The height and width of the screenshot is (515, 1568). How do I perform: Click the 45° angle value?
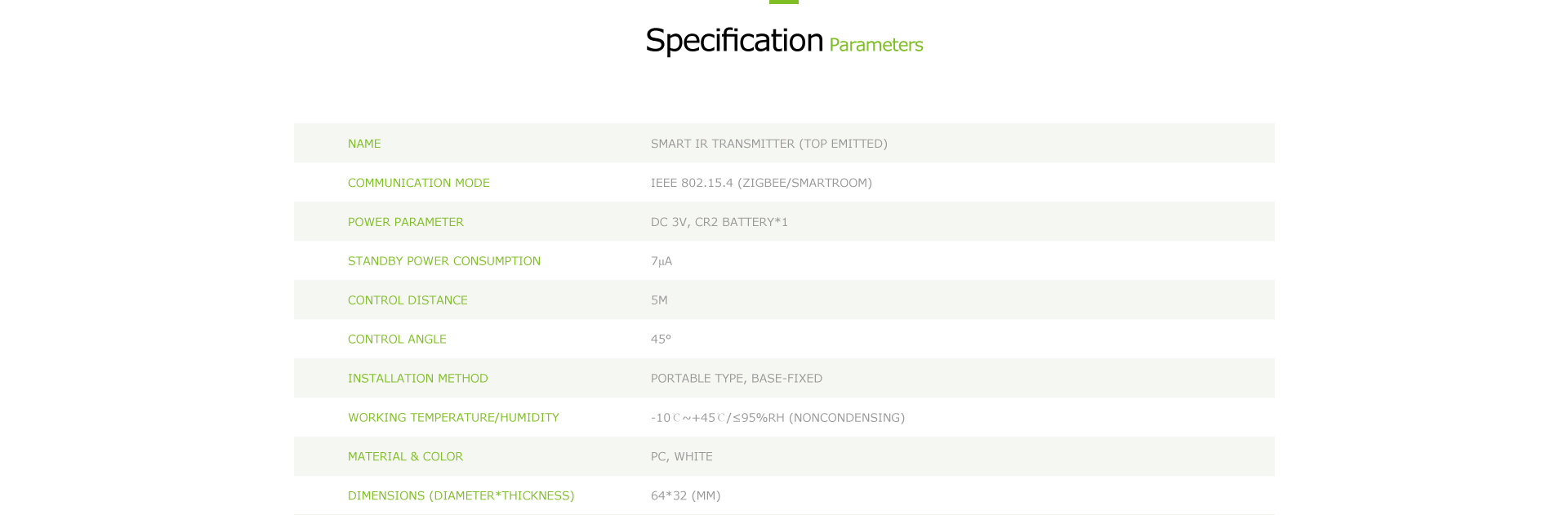click(661, 340)
